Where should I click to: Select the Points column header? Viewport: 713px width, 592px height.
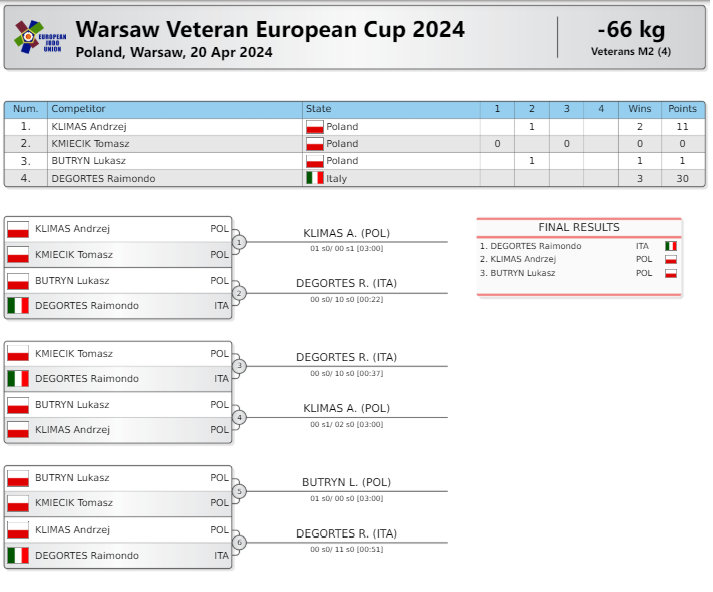[x=682, y=109]
